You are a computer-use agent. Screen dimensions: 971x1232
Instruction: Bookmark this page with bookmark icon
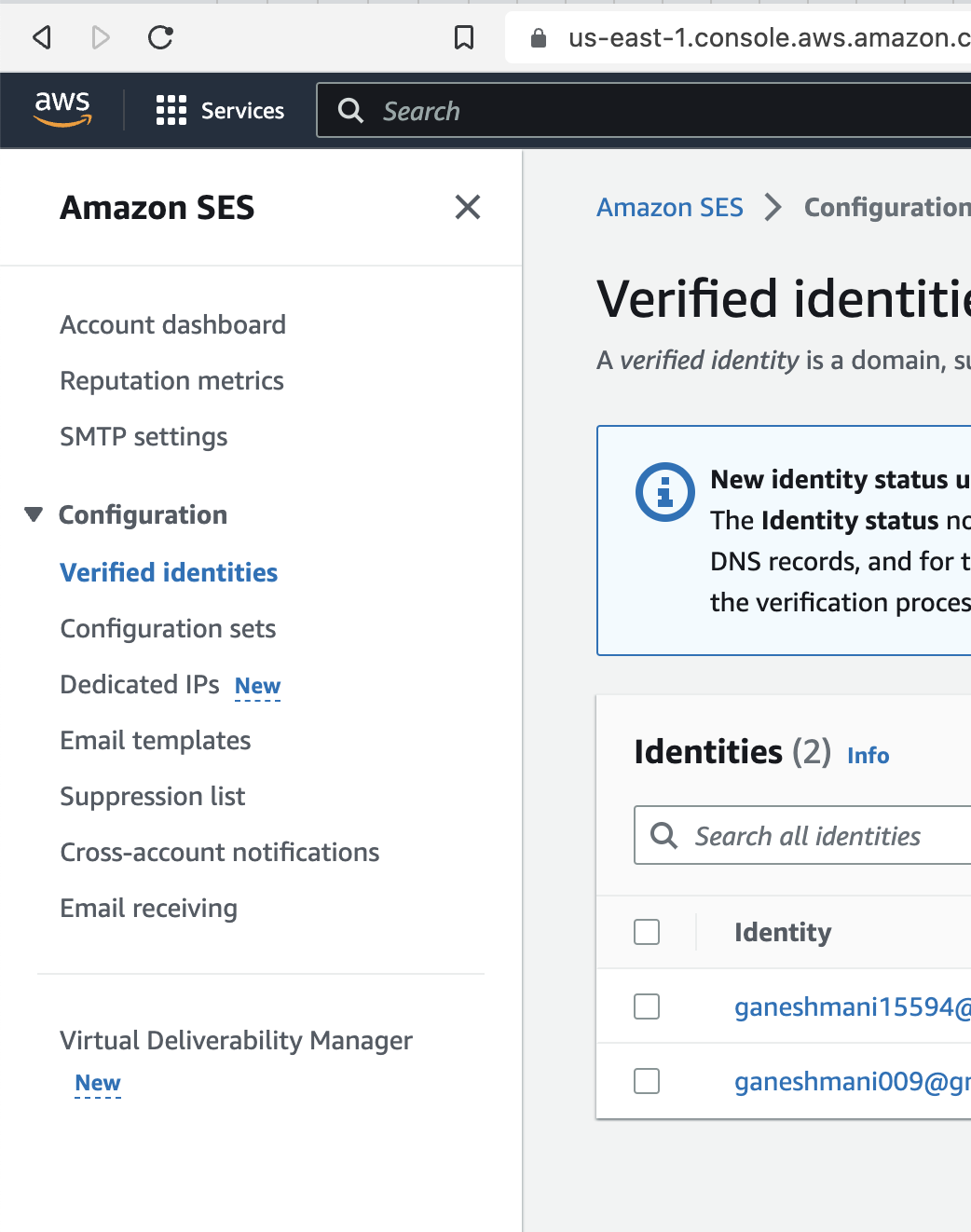[x=463, y=37]
